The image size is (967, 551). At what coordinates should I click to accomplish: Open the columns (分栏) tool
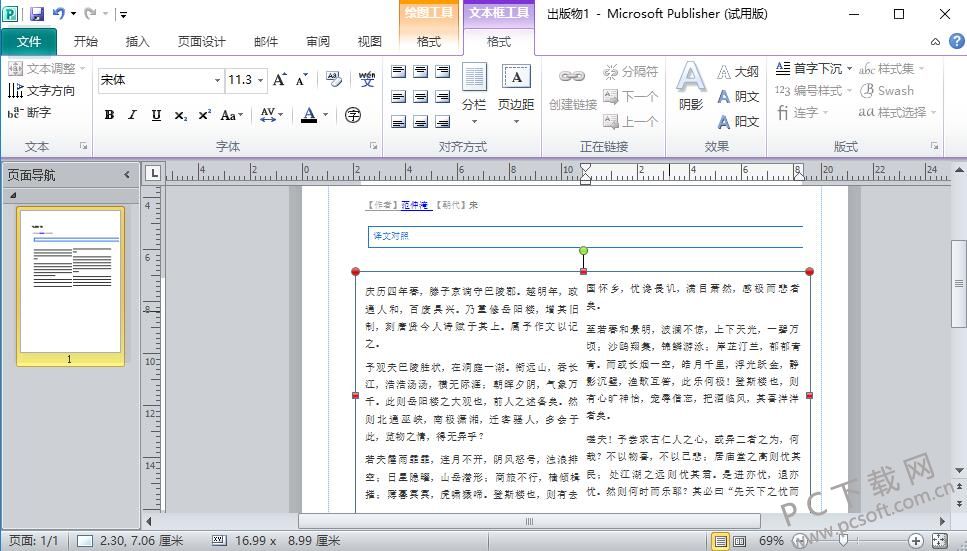474,94
